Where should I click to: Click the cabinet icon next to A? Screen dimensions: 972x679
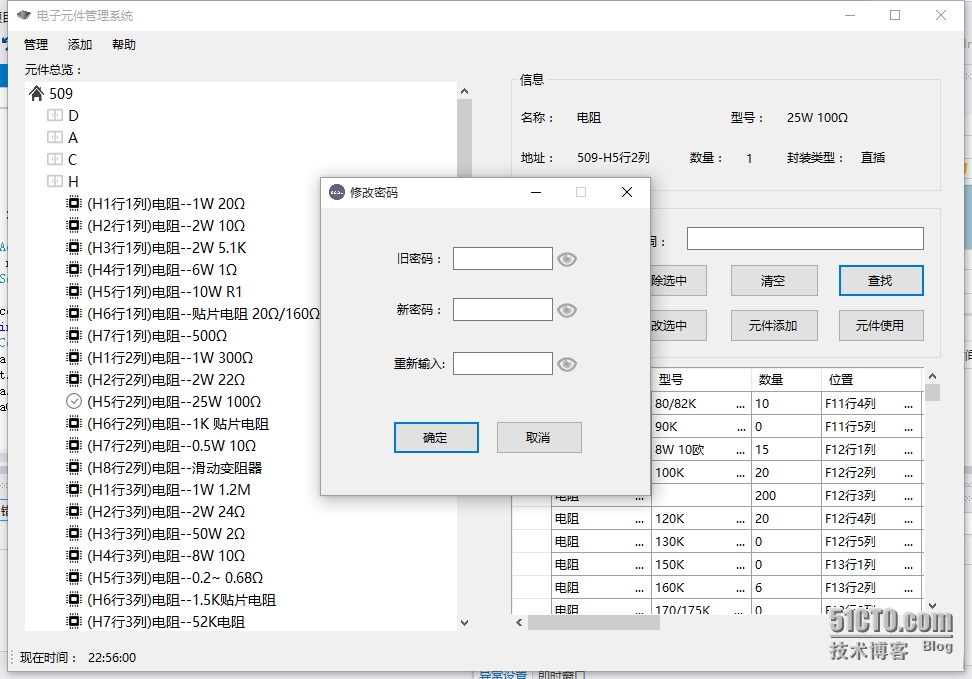55,137
